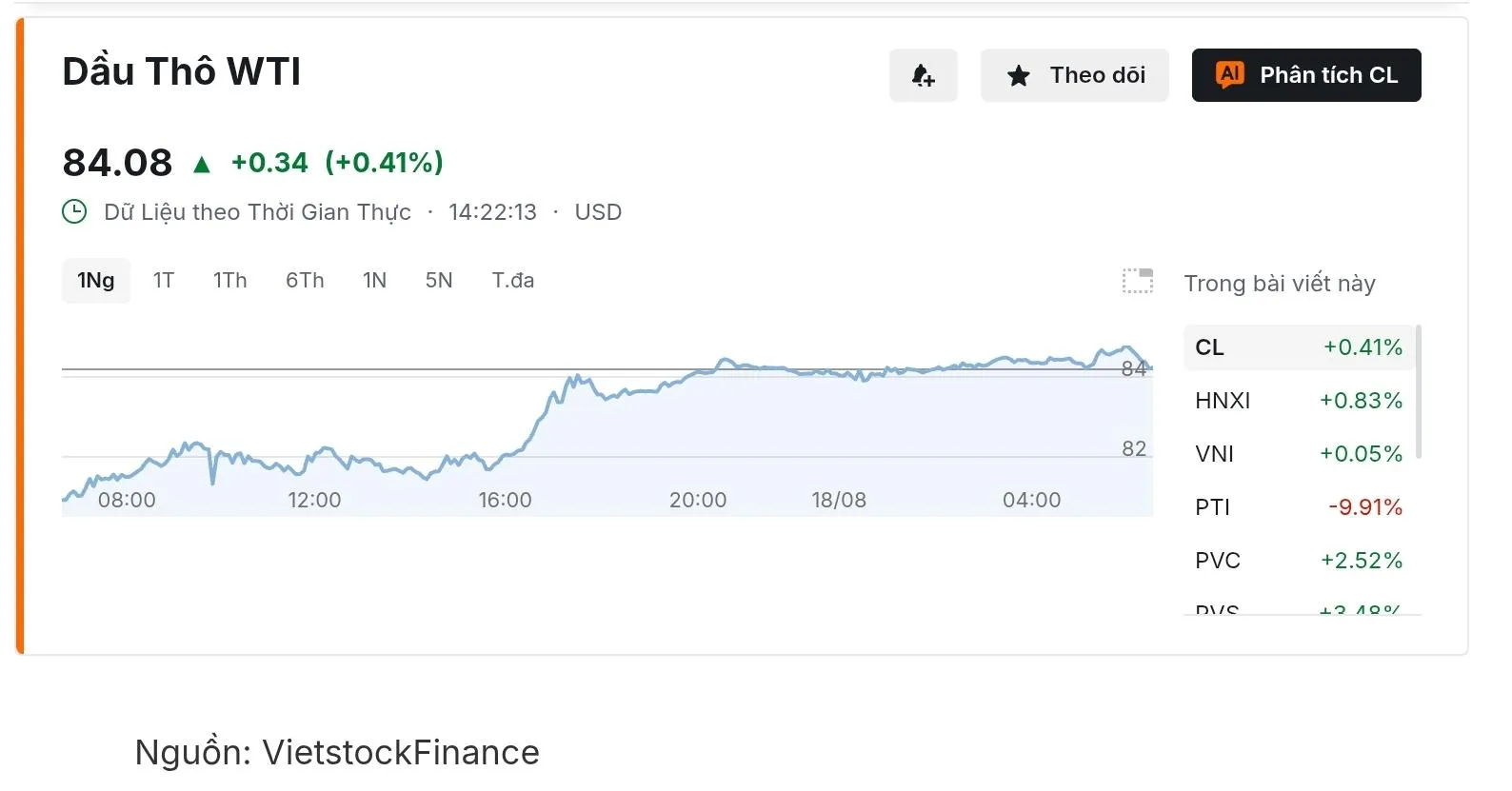1512x791 pixels.
Task: Switch chart to the 1T range
Action: click(x=164, y=281)
